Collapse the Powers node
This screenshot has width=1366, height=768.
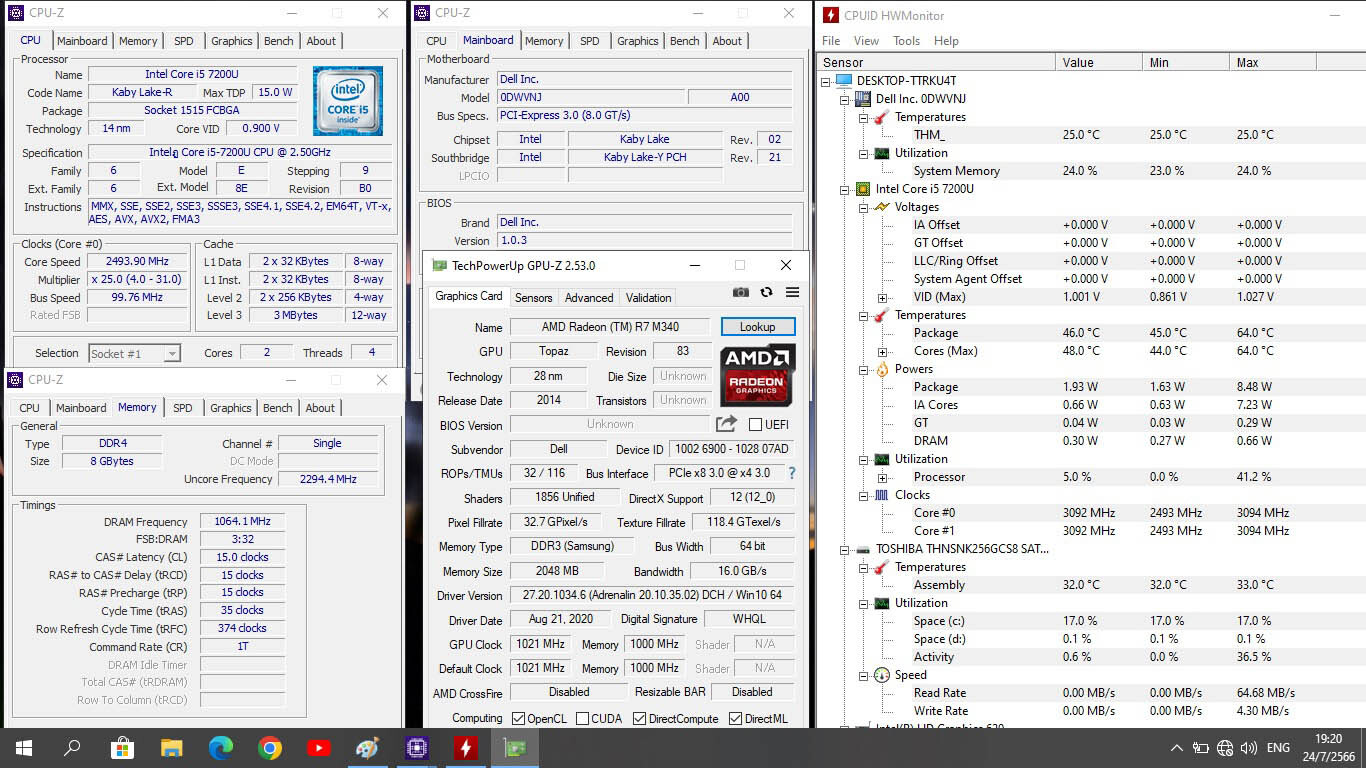coord(863,369)
